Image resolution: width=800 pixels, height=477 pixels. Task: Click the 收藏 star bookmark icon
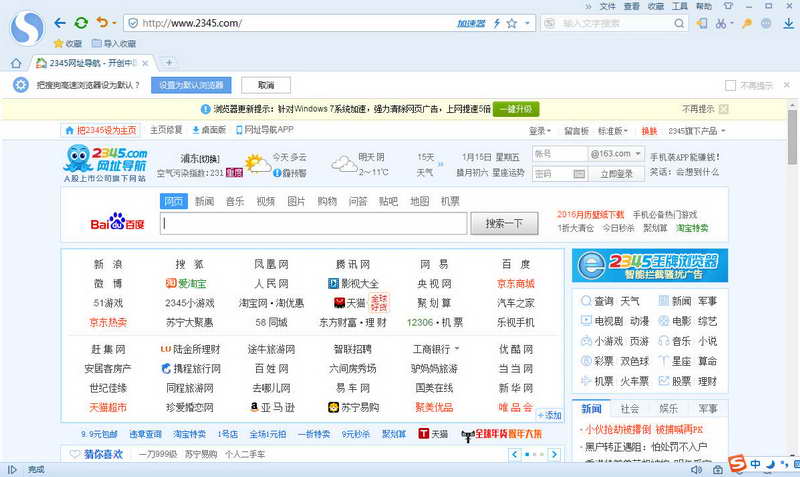tap(58, 44)
